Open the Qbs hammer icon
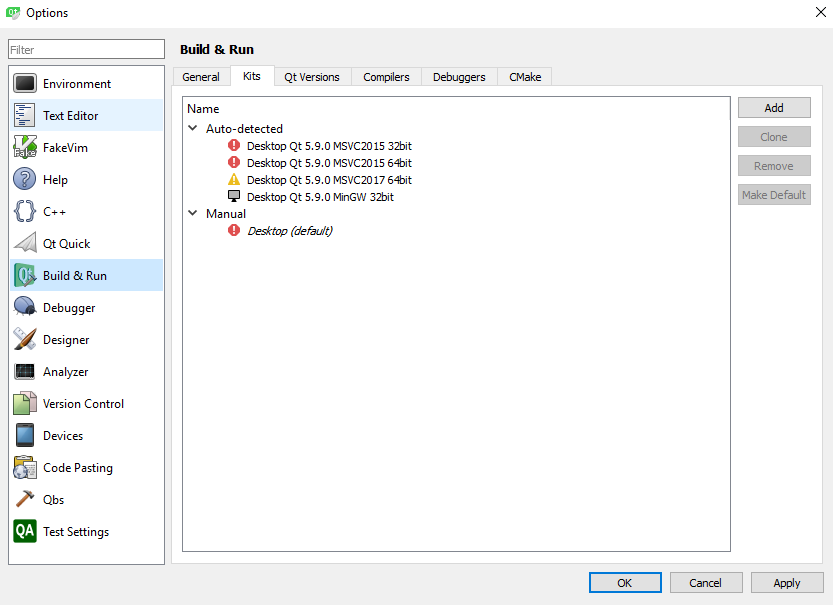Viewport: 833px width, 605px height. pyautogui.click(x=25, y=500)
